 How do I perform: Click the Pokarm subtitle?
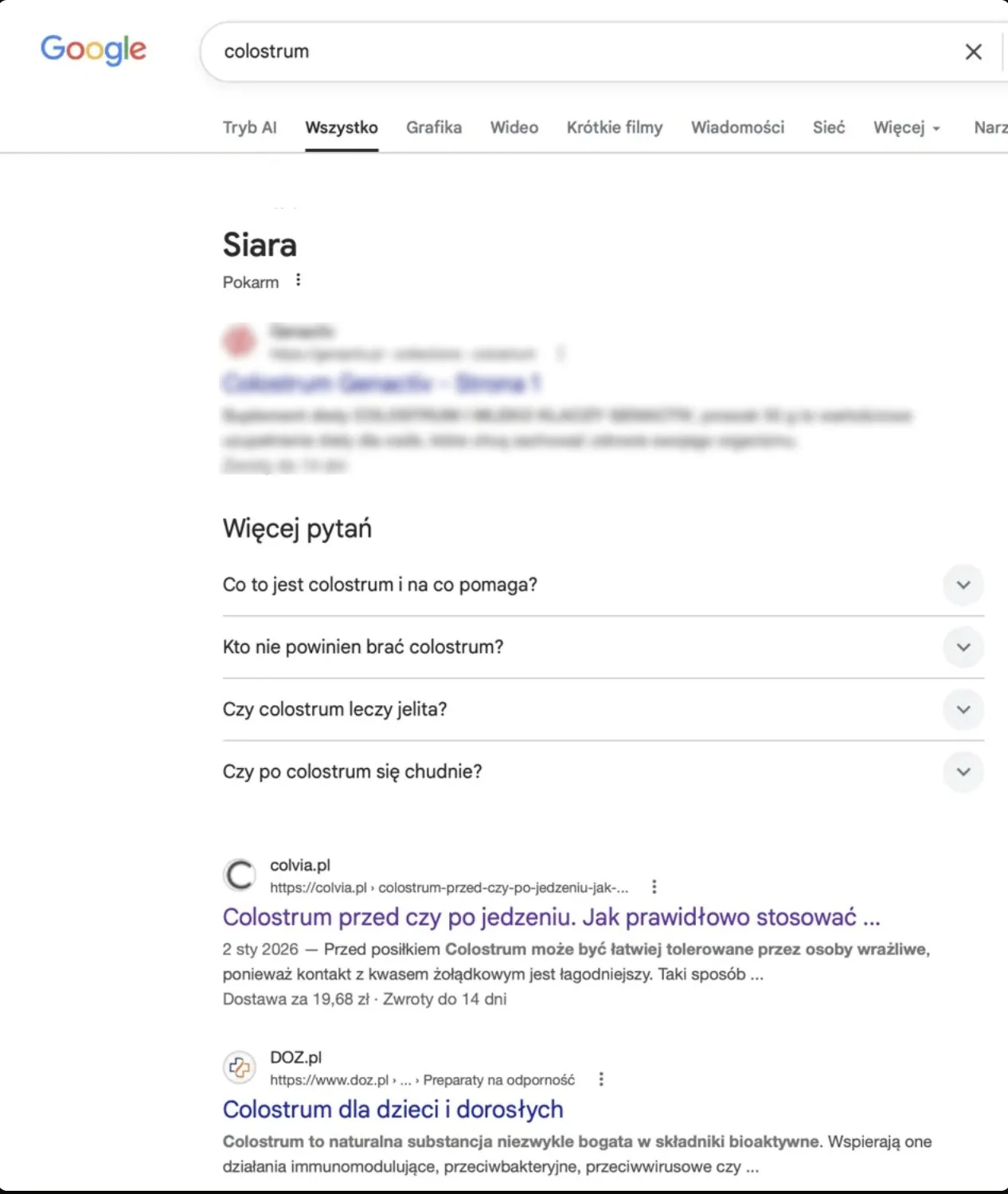coord(251,283)
